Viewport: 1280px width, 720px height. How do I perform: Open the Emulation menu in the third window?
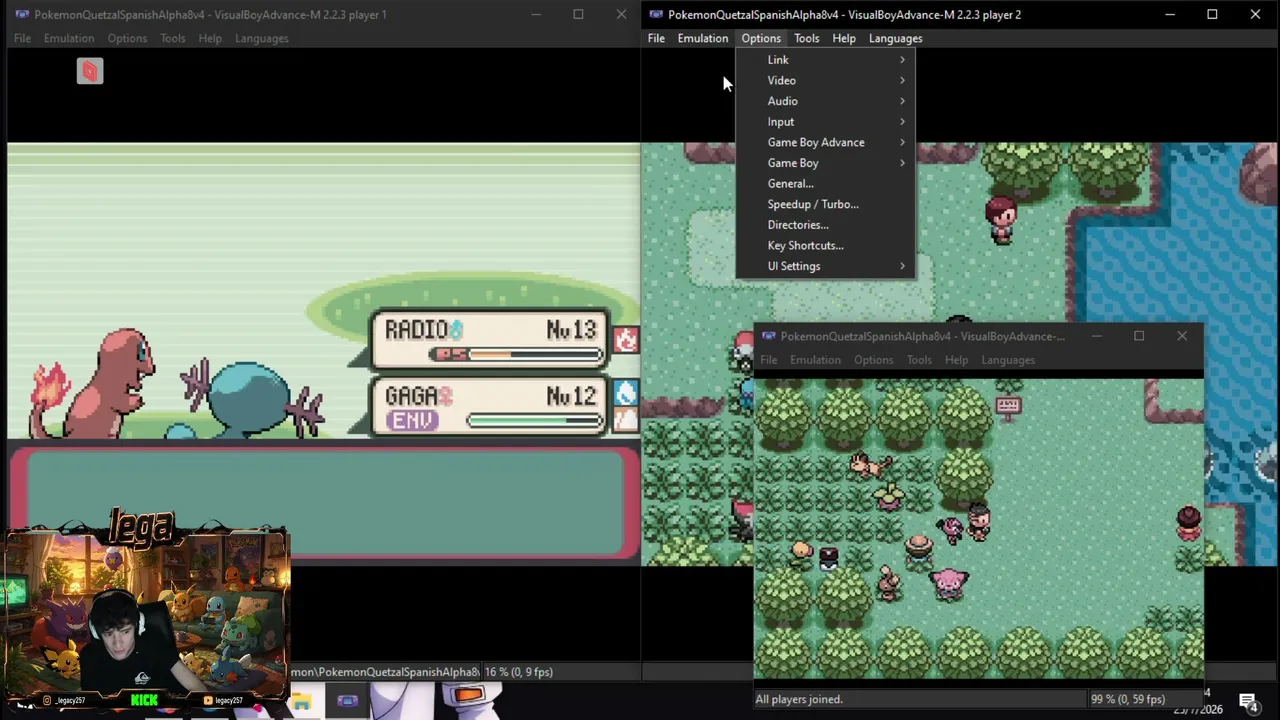click(815, 360)
